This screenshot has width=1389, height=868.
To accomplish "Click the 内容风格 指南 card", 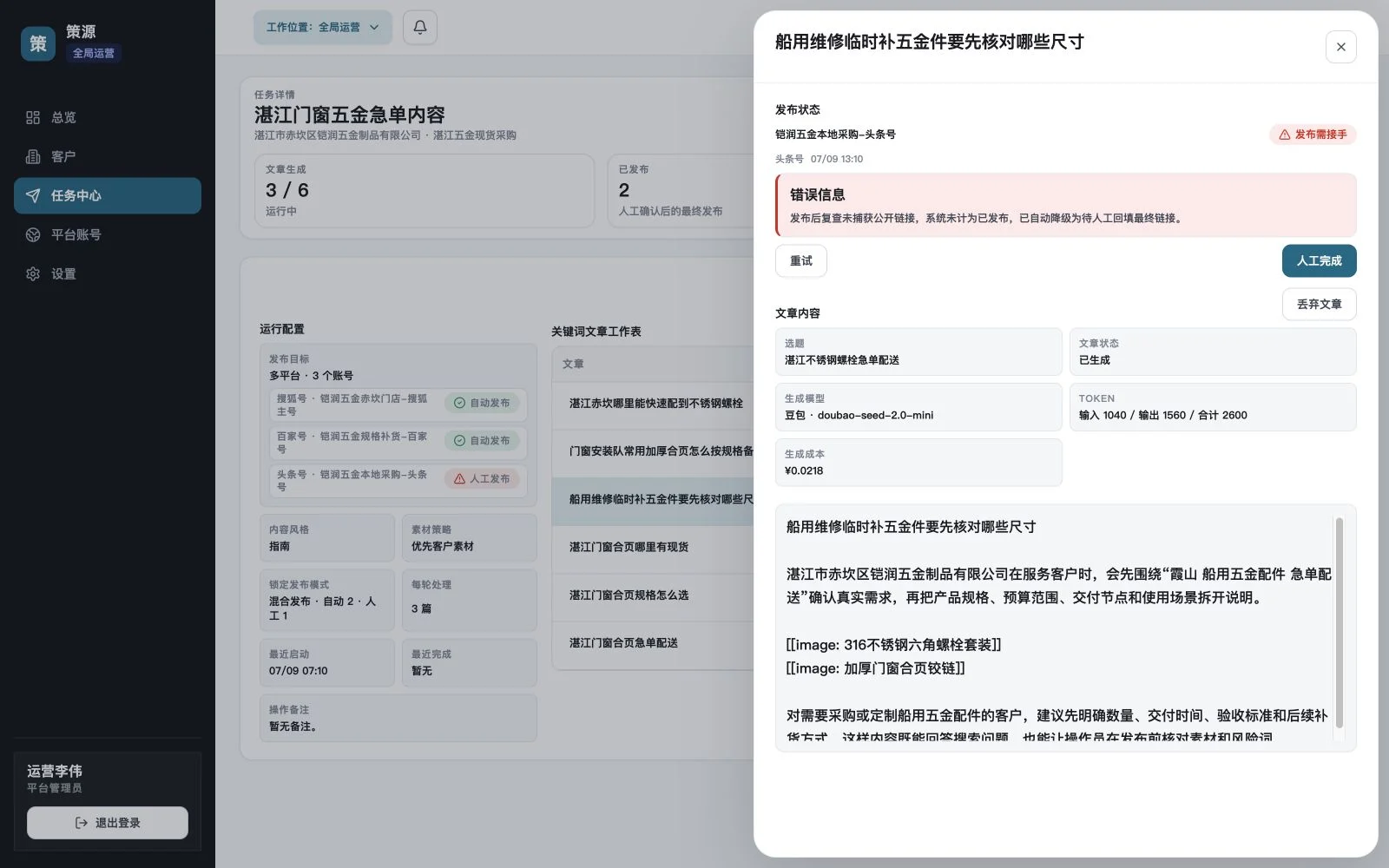I will pos(327,538).
